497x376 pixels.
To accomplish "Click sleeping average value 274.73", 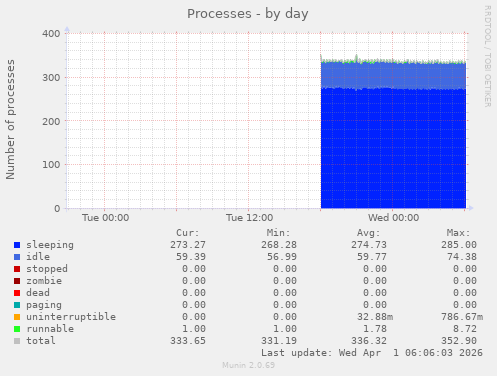I will (x=369, y=245).
